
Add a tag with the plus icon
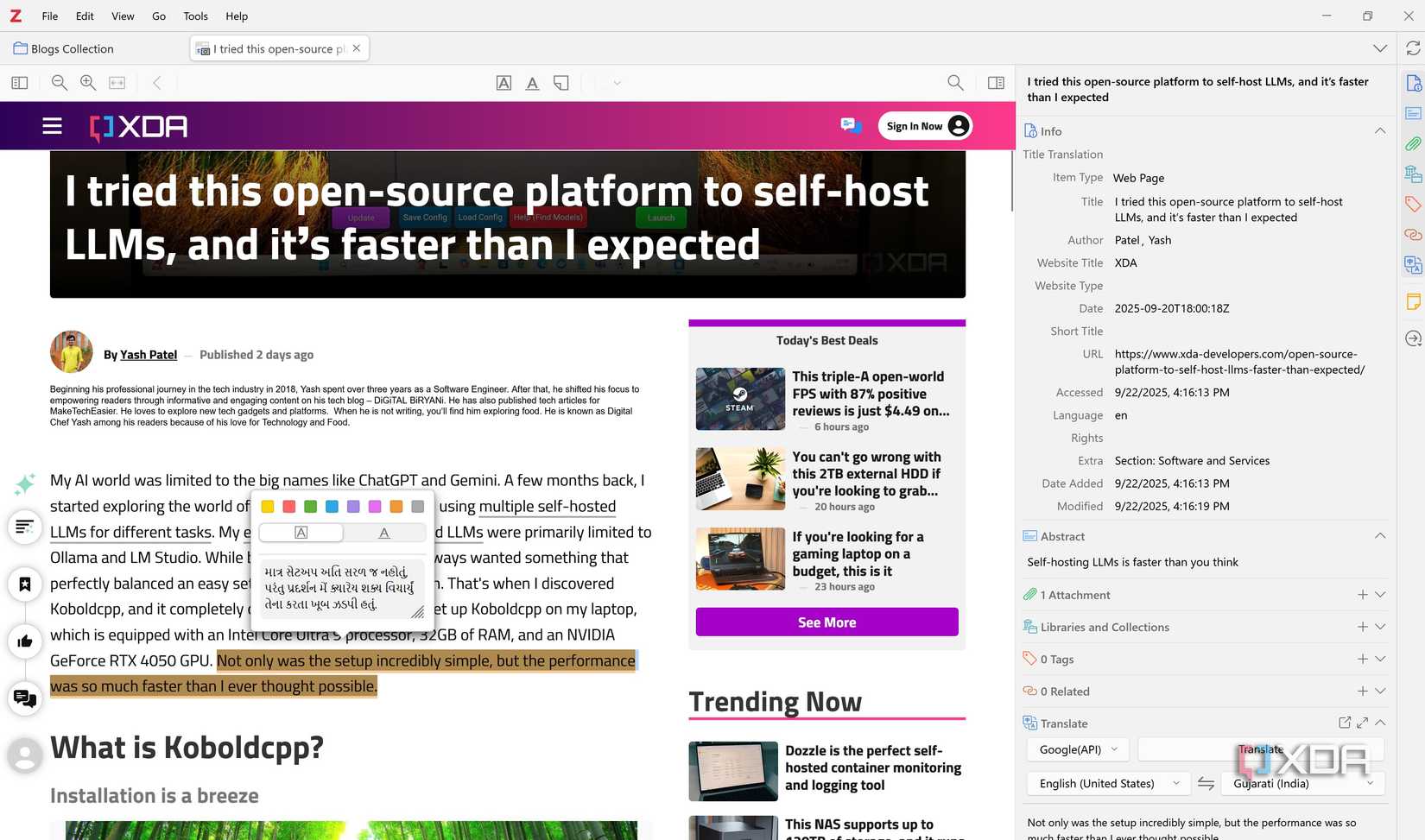1362,659
